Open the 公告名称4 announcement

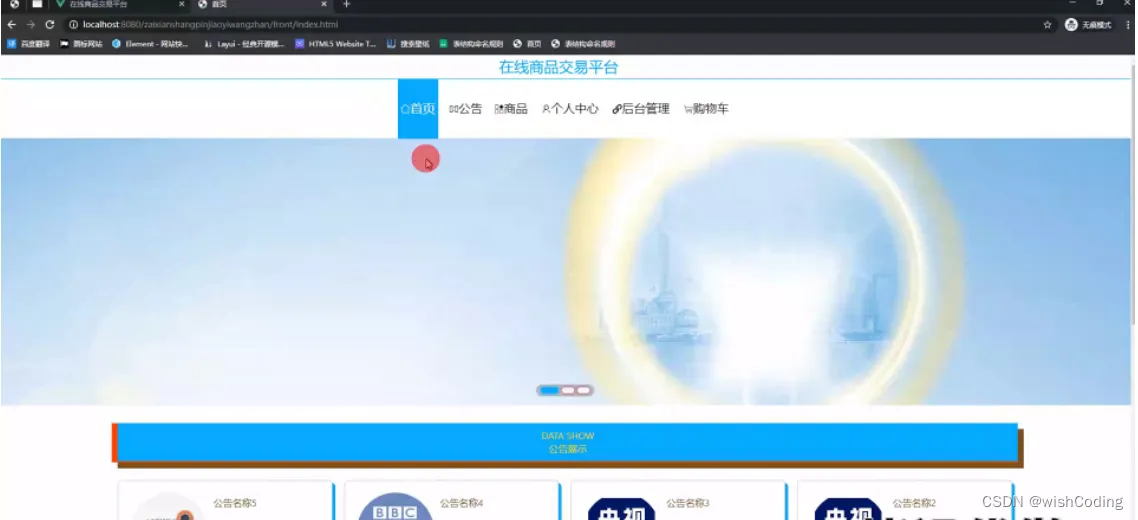click(462, 503)
